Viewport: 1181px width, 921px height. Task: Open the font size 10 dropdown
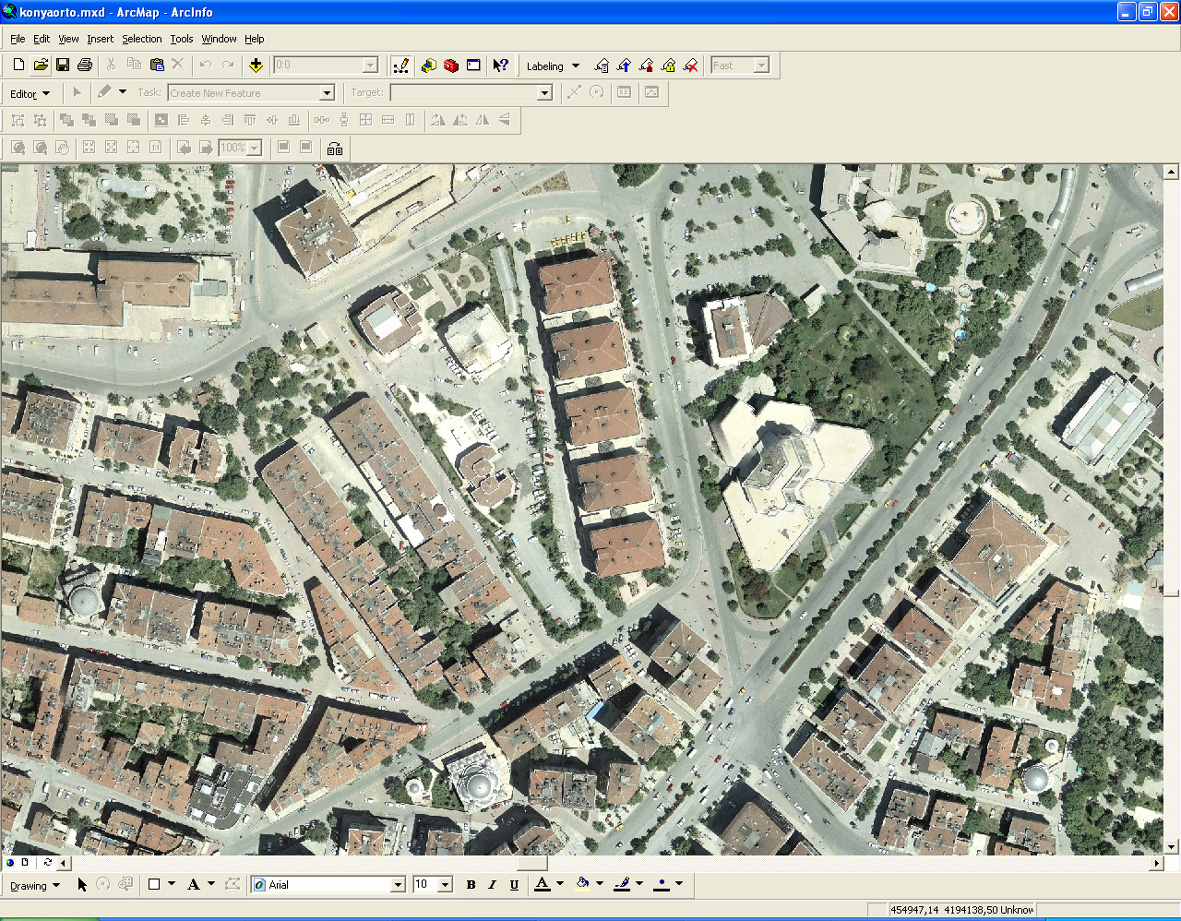[445, 884]
